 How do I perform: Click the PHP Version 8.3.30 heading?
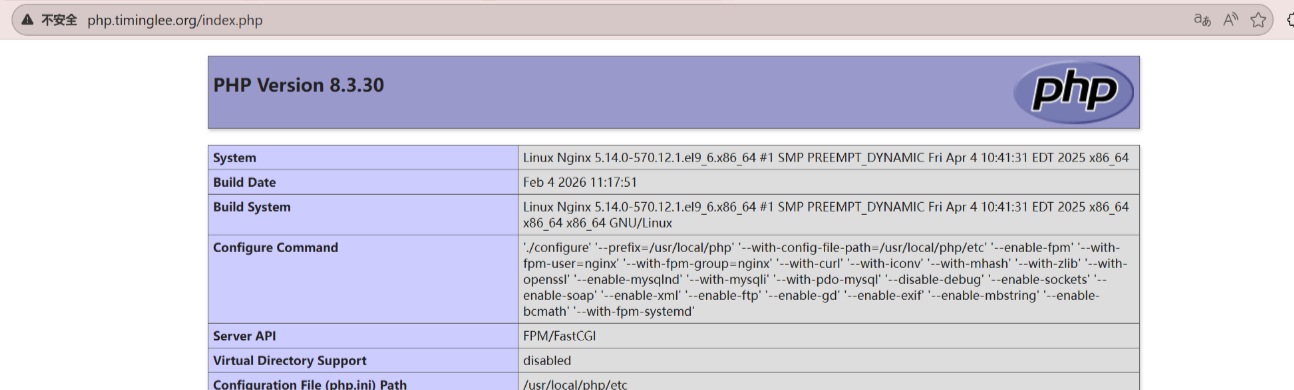(x=298, y=86)
